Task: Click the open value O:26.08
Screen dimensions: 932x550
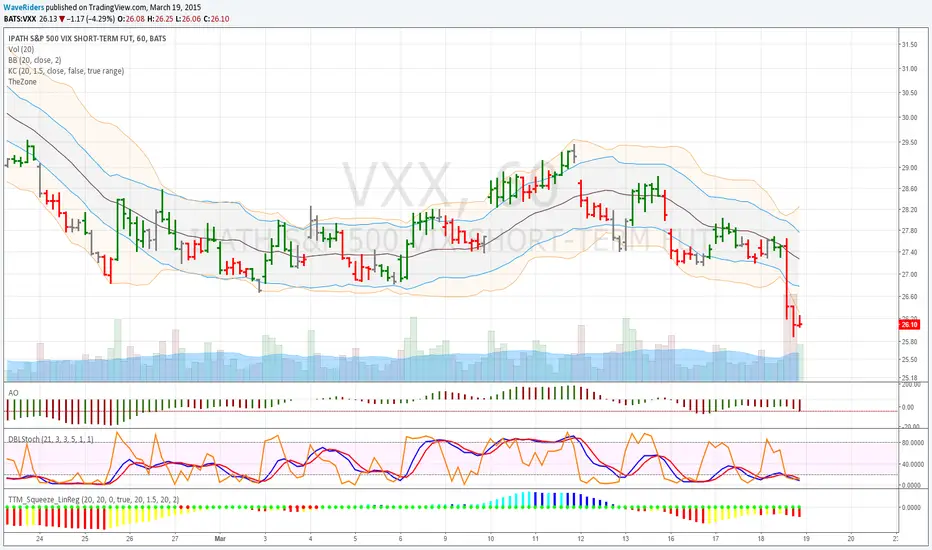Action: (131, 19)
